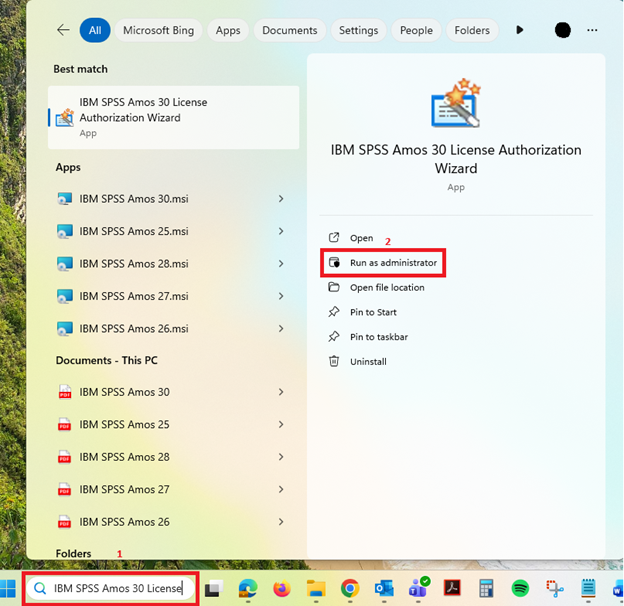Expand IBM SPSS Amos 28.msi options chevron

pyautogui.click(x=281, y=264)
